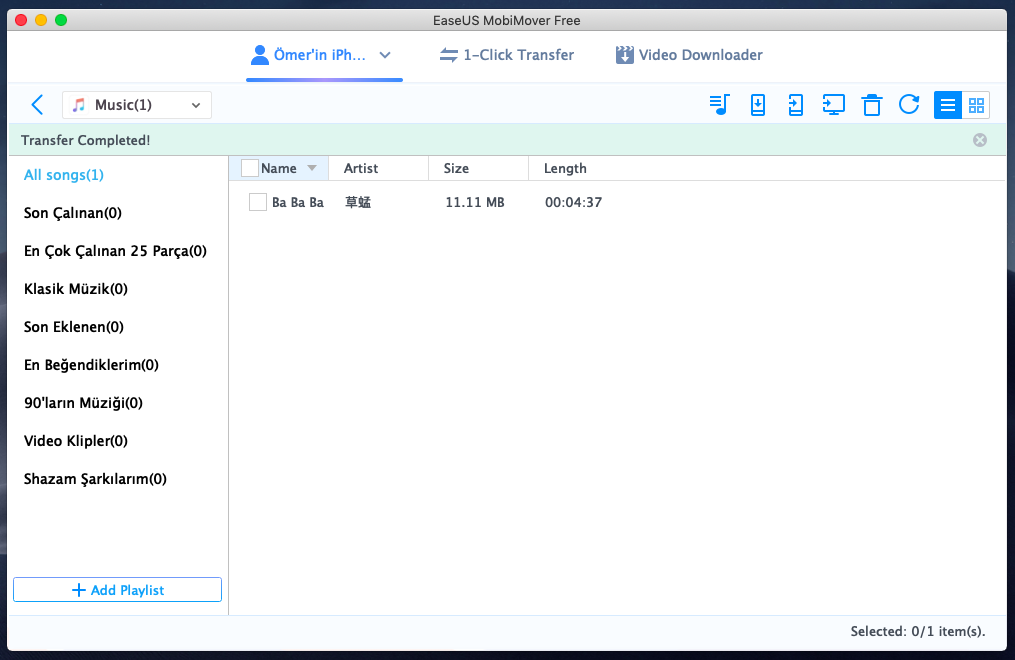The width and height of the screenshot is (1015, 660).
Task: Open the 1-Click Transfer tab
Action: 507,55
